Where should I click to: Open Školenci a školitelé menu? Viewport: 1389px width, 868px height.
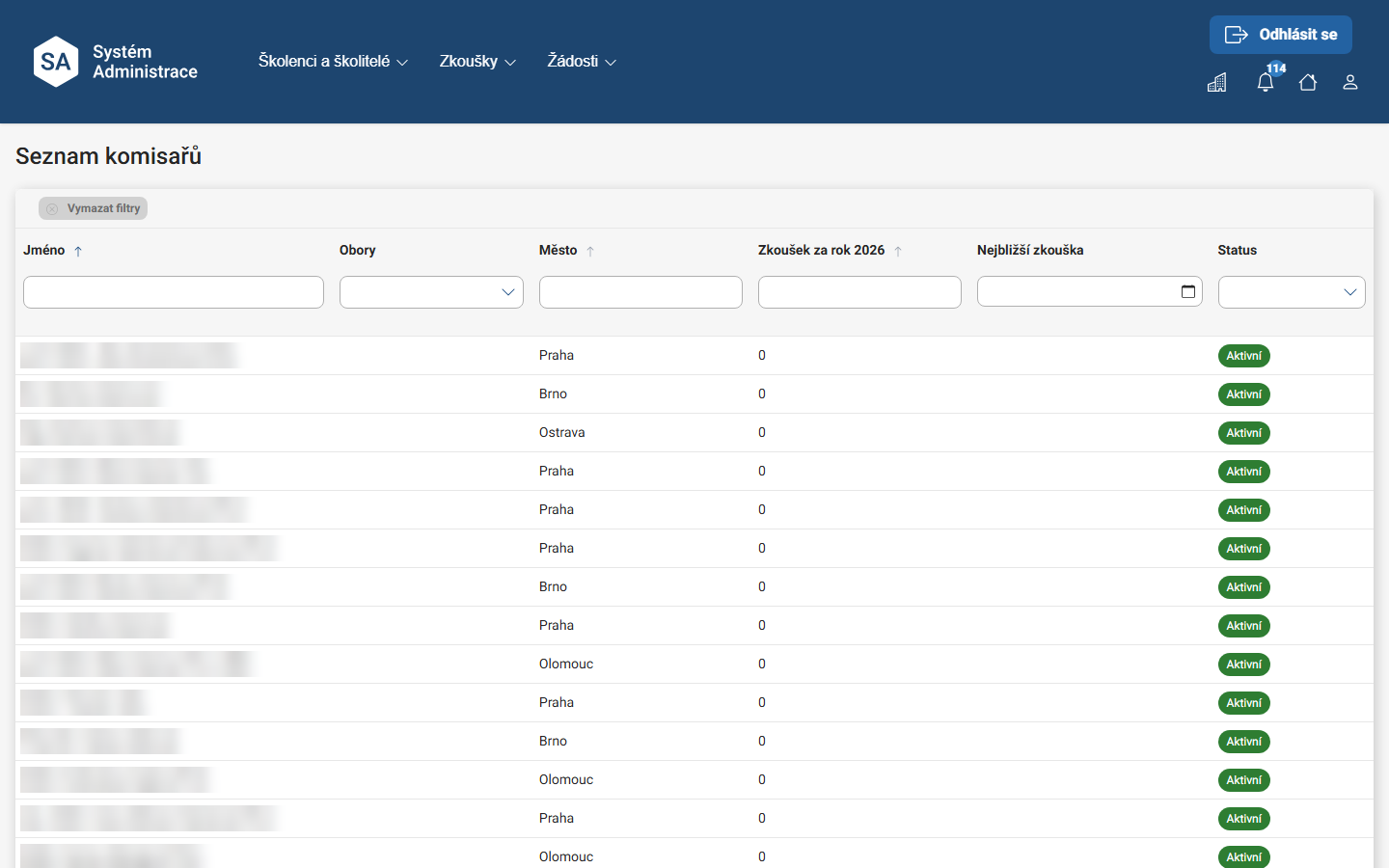(333, 61)
